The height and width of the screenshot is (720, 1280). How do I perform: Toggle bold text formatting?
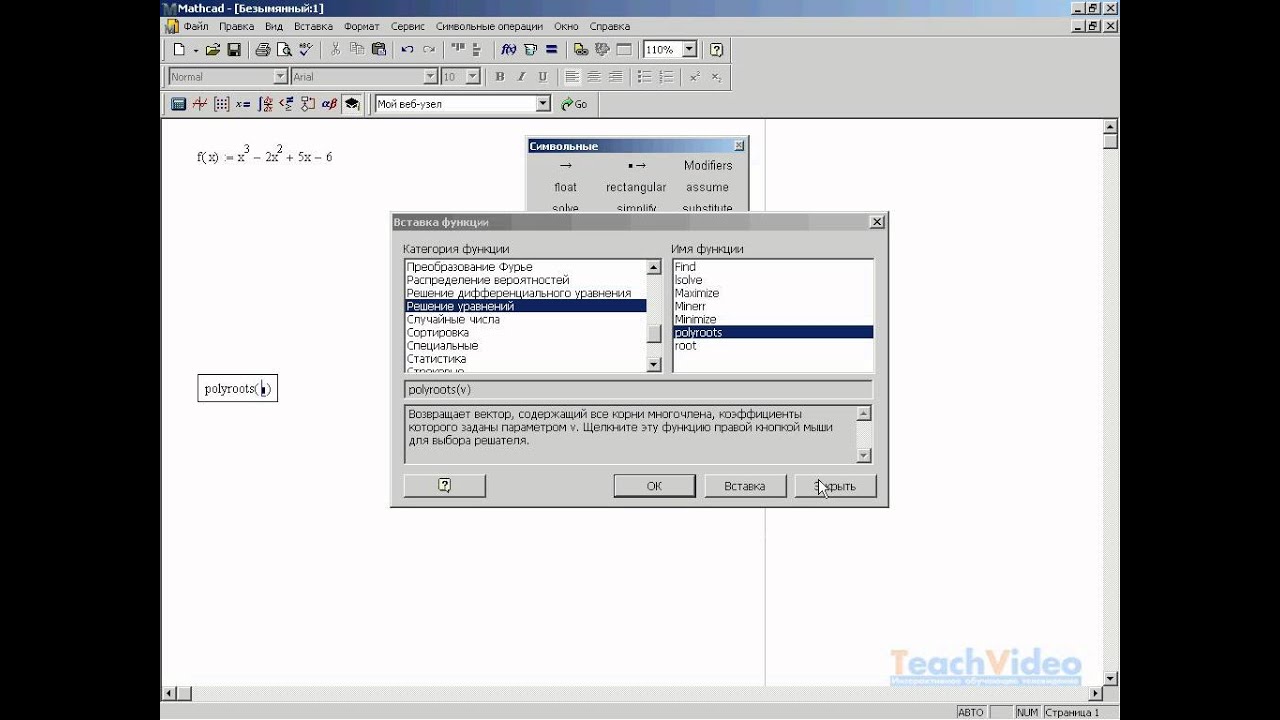(500, 76)
